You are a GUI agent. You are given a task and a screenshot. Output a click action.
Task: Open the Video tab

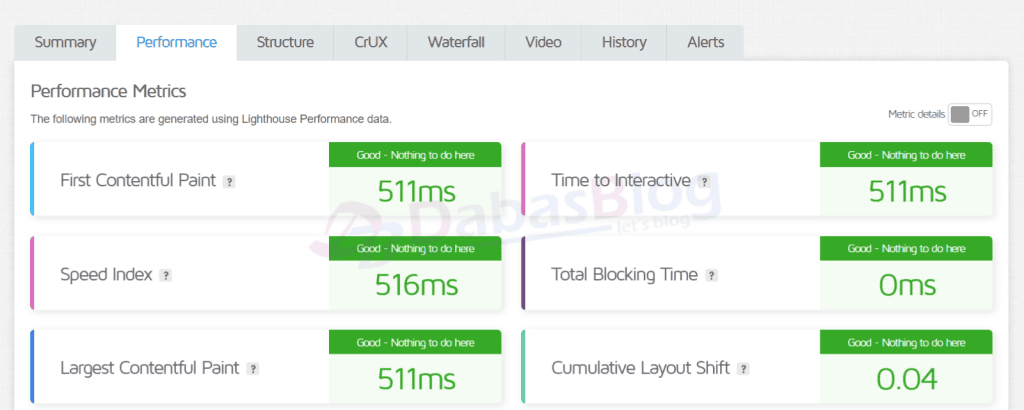[x=543, y=42]
